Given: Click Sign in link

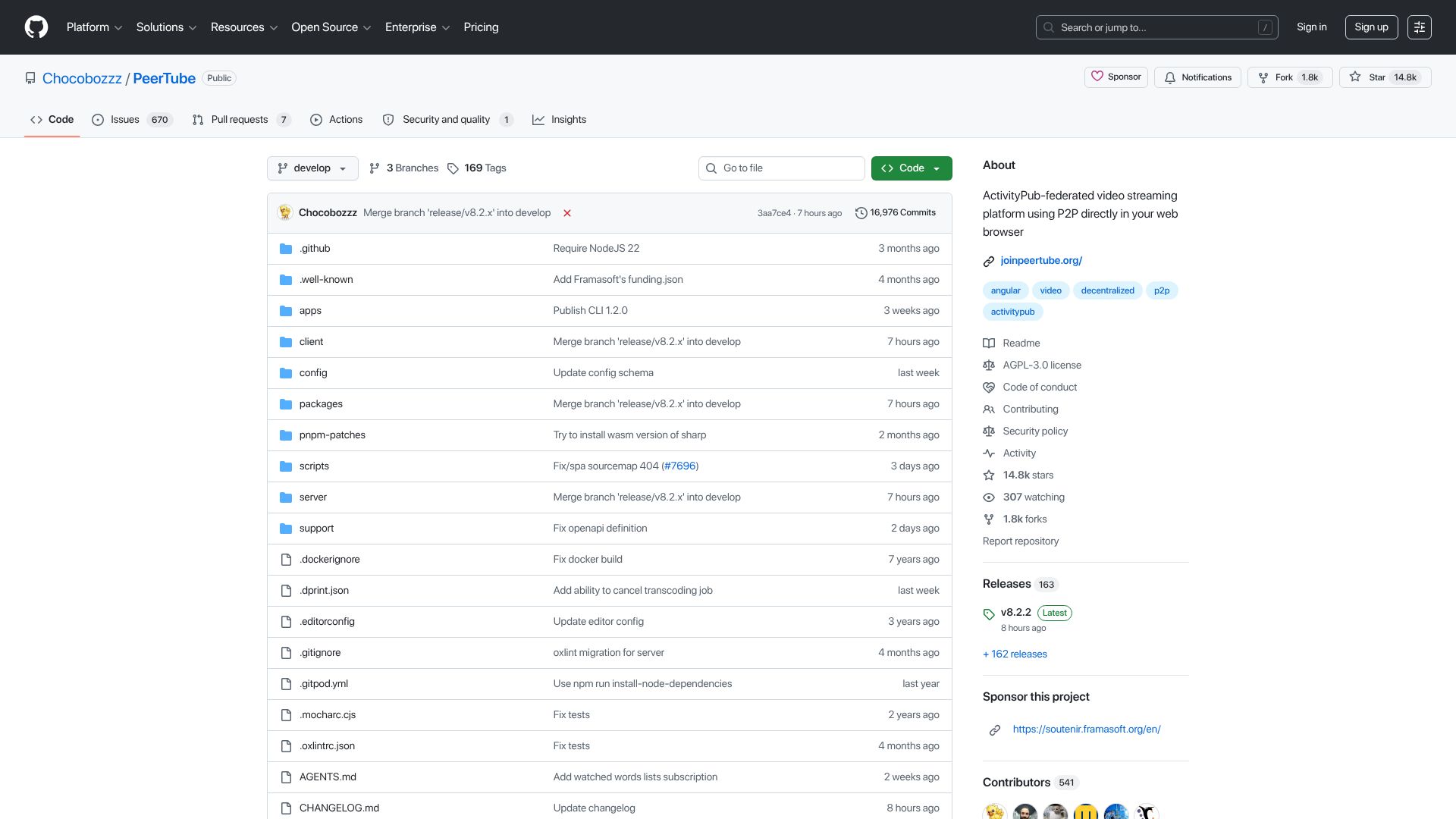Looking at the screenshot, I should tap(1311, 27).
